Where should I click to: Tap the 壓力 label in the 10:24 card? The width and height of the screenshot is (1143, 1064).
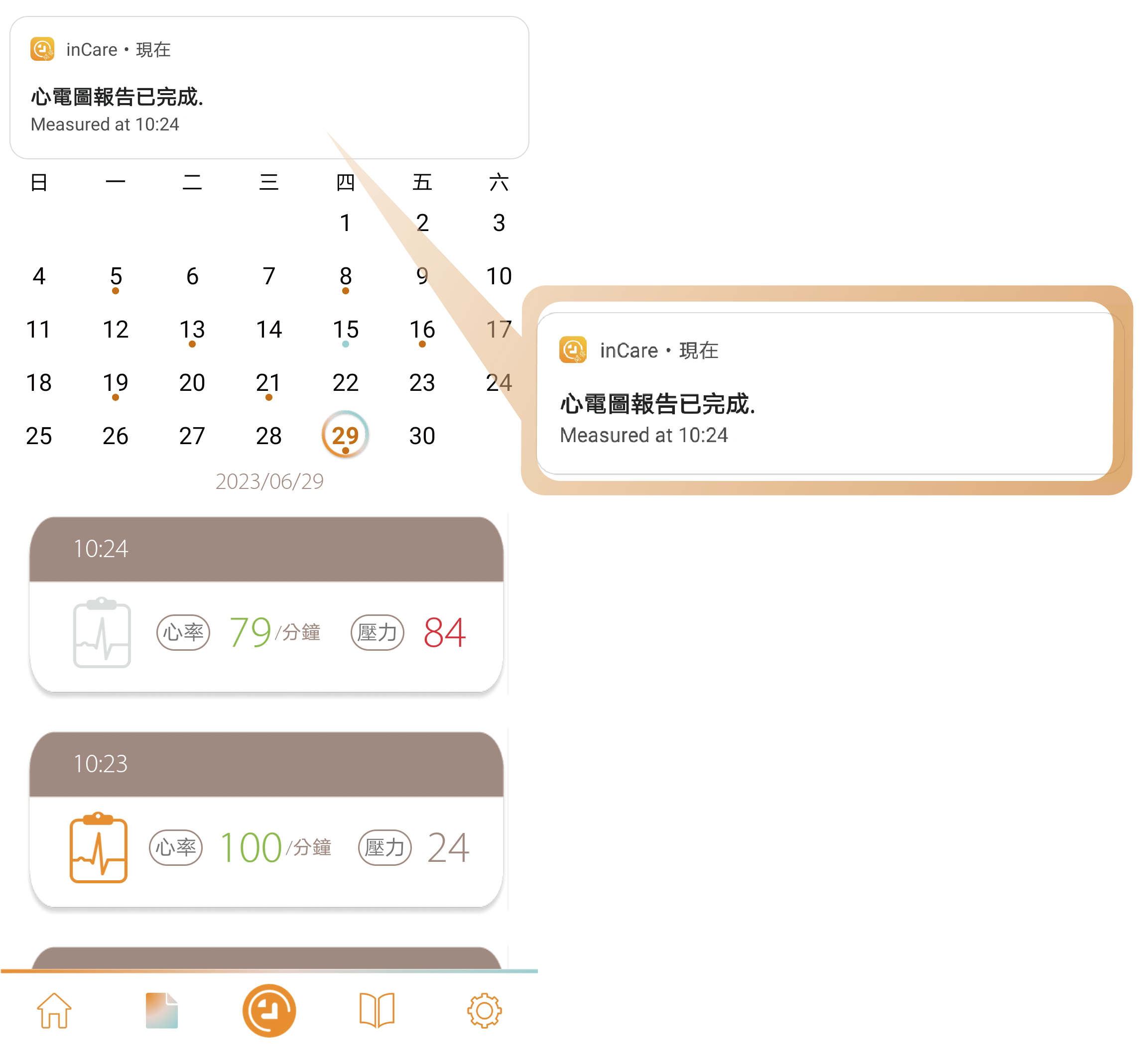377,632
